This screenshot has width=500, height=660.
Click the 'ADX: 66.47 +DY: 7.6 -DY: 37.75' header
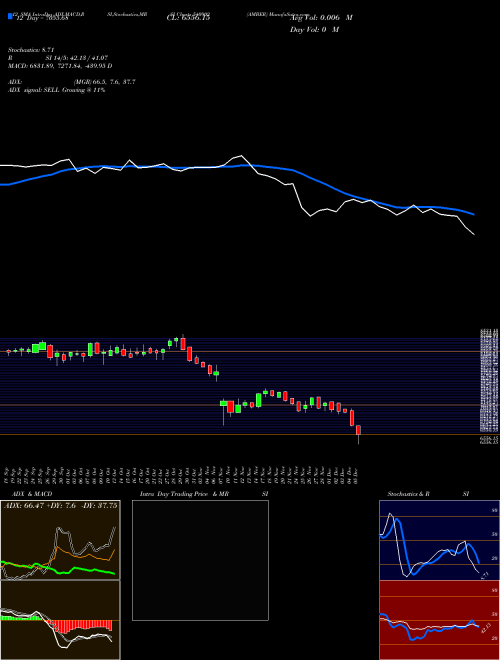(61, 506)
